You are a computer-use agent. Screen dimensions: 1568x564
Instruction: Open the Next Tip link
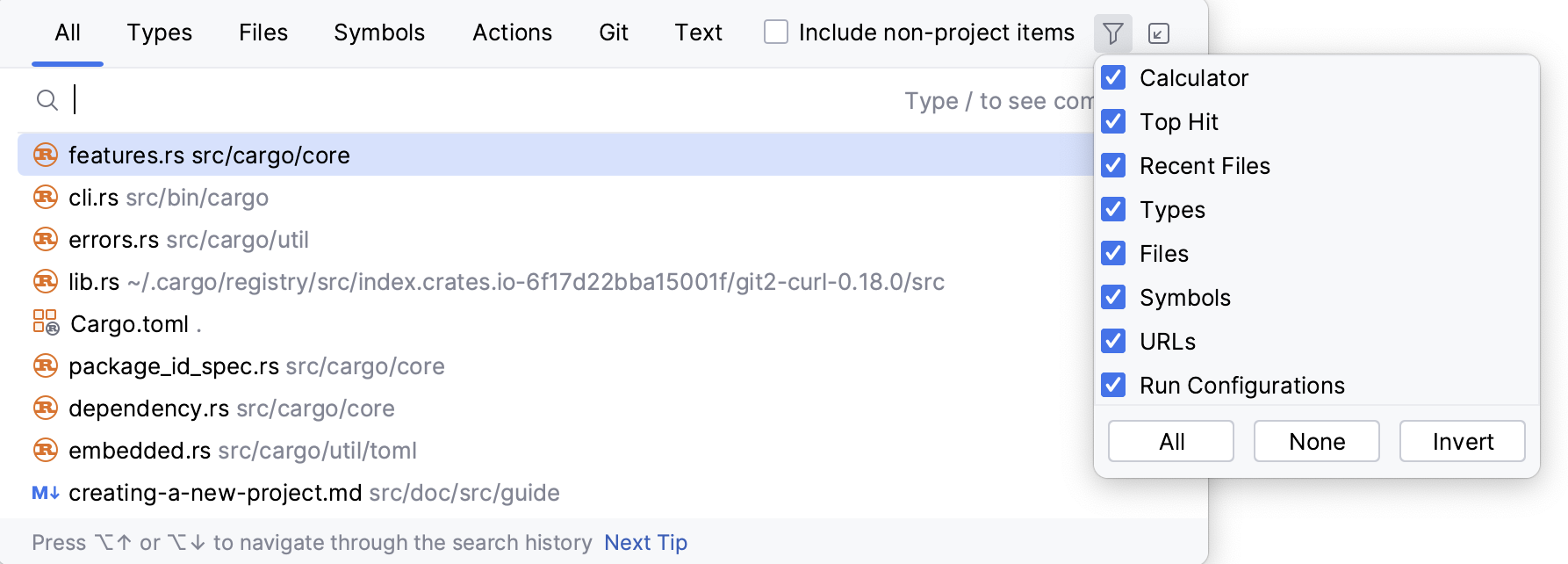[x=645, y=542]
